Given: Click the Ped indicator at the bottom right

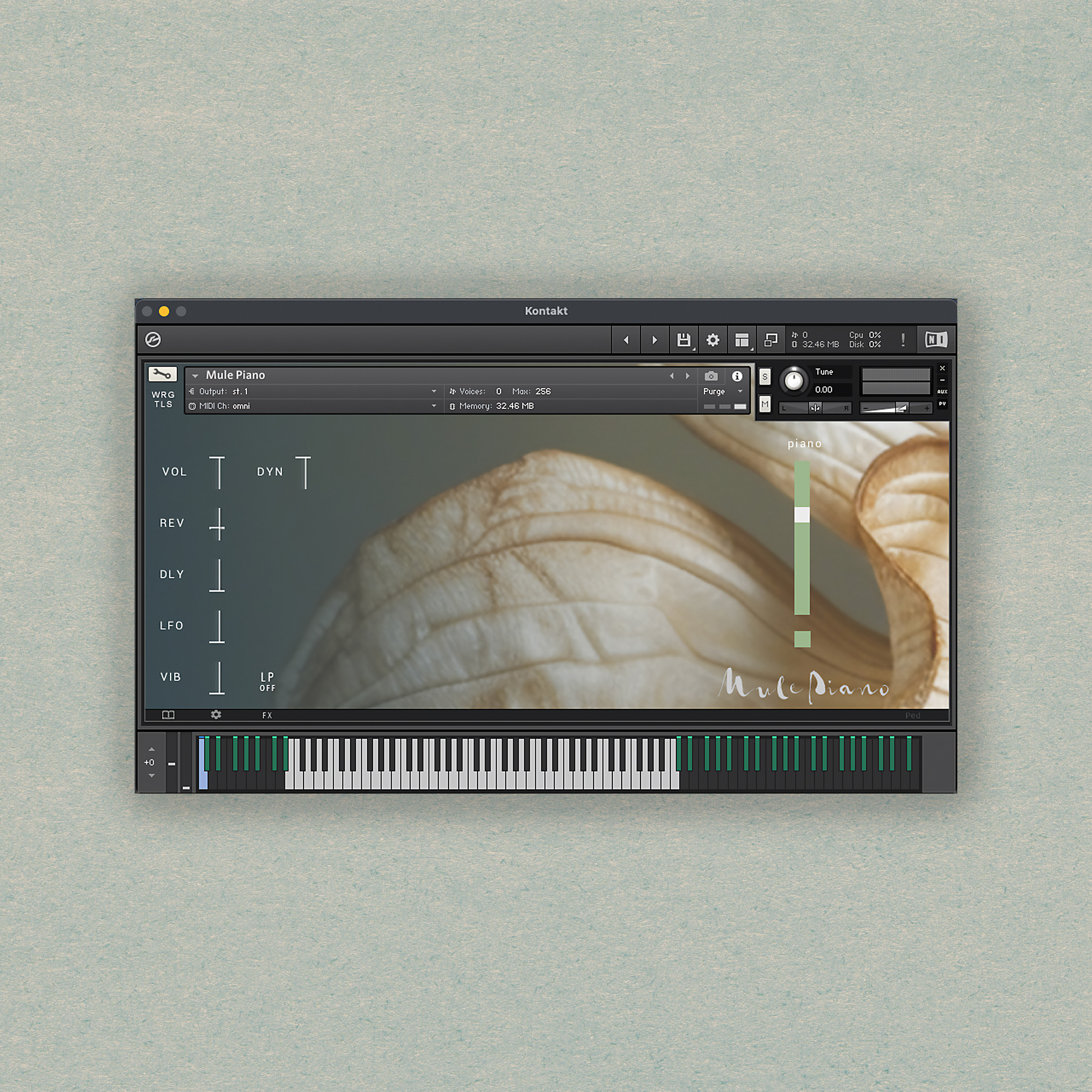Looking at the screenshot, I should click(x=913, y=716).
